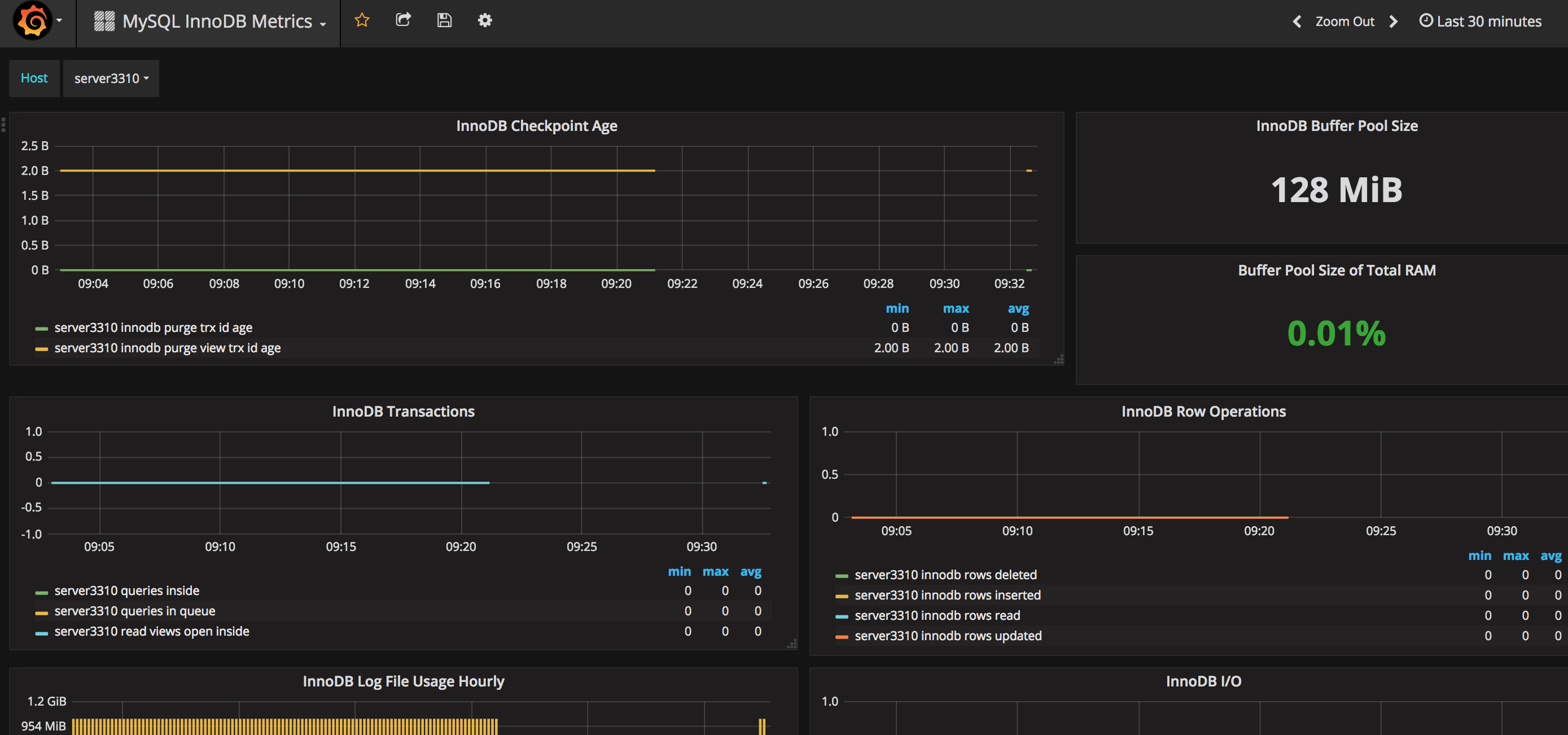Pick color for rows updated orange swatch
The image size is (1568, 735).
click(x=841, y=637)
